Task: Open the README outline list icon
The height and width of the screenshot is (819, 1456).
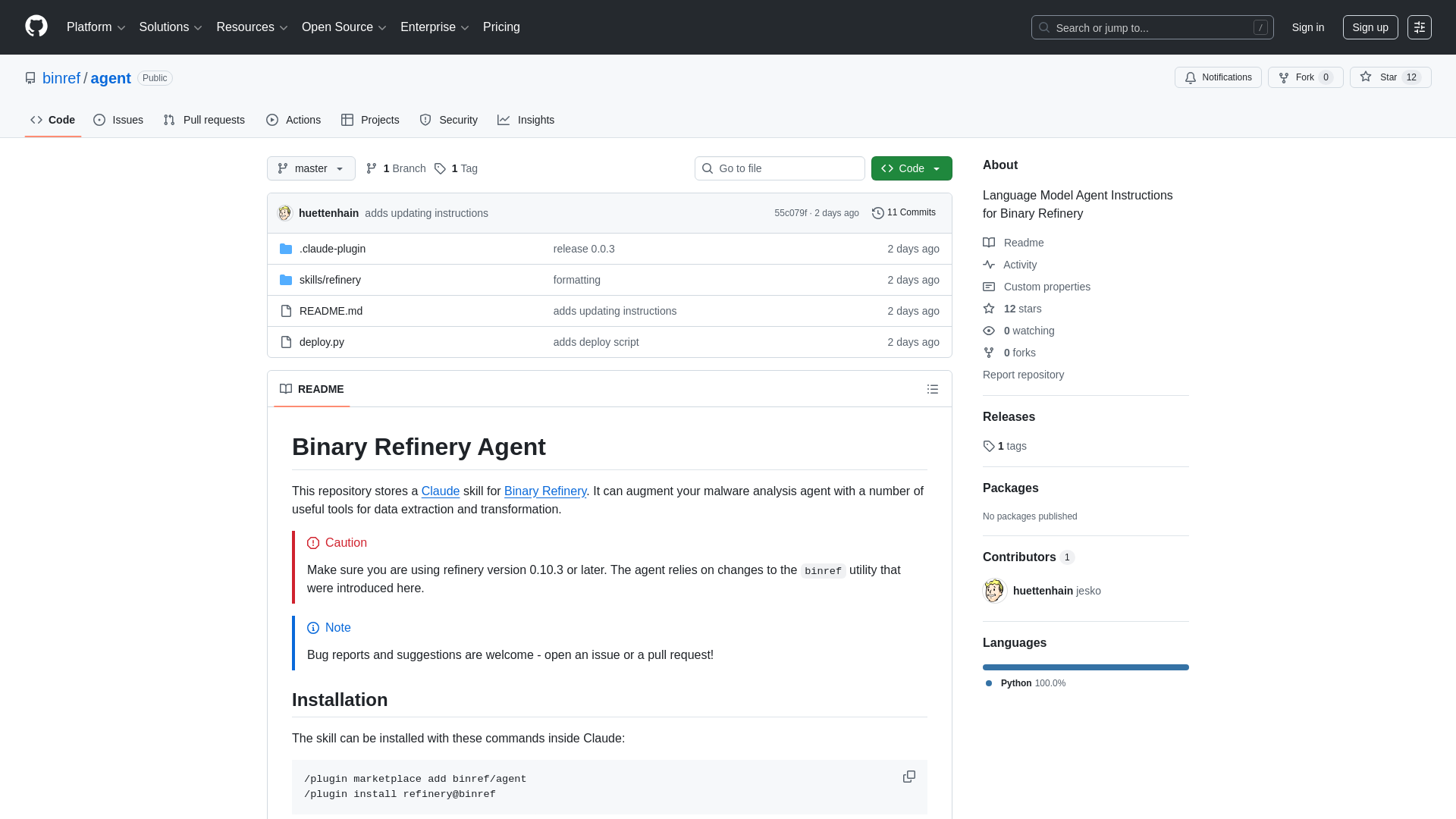Action: 933,389
